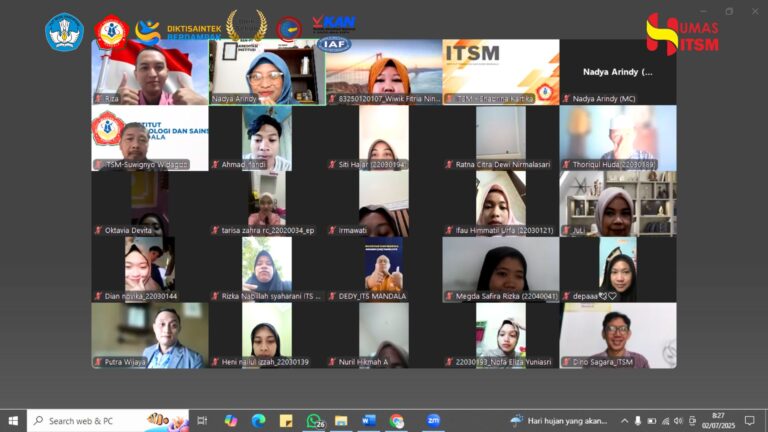Select JULI's video tile

click(618, 204)
